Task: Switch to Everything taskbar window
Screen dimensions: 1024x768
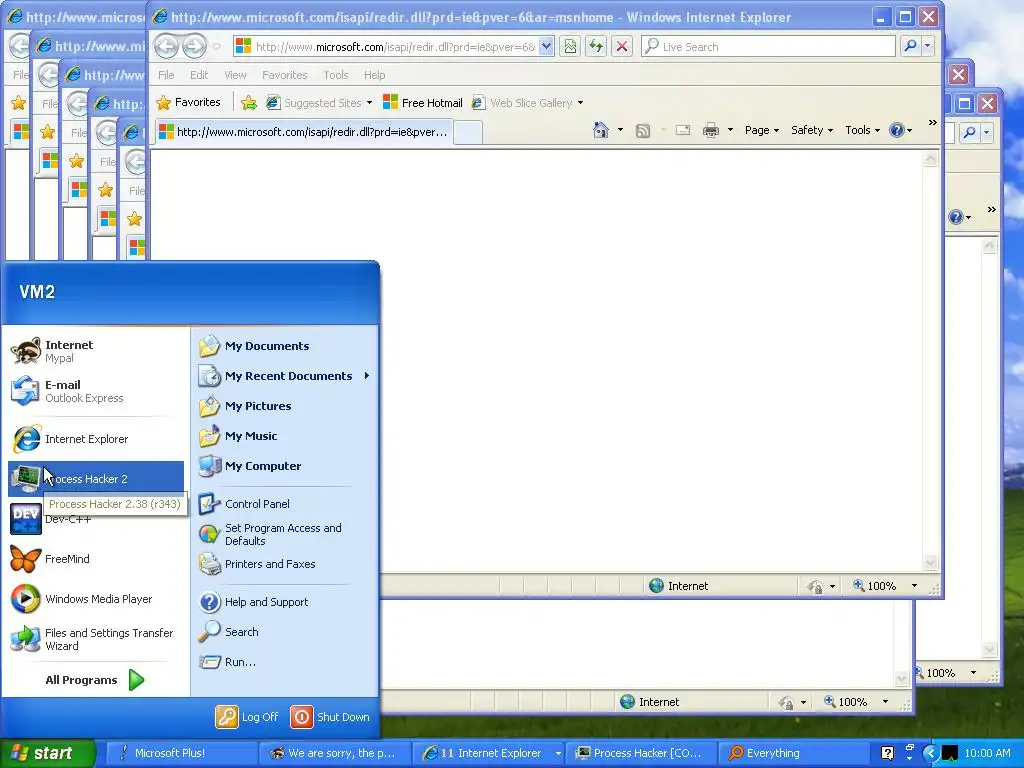Action: point(792,753)
